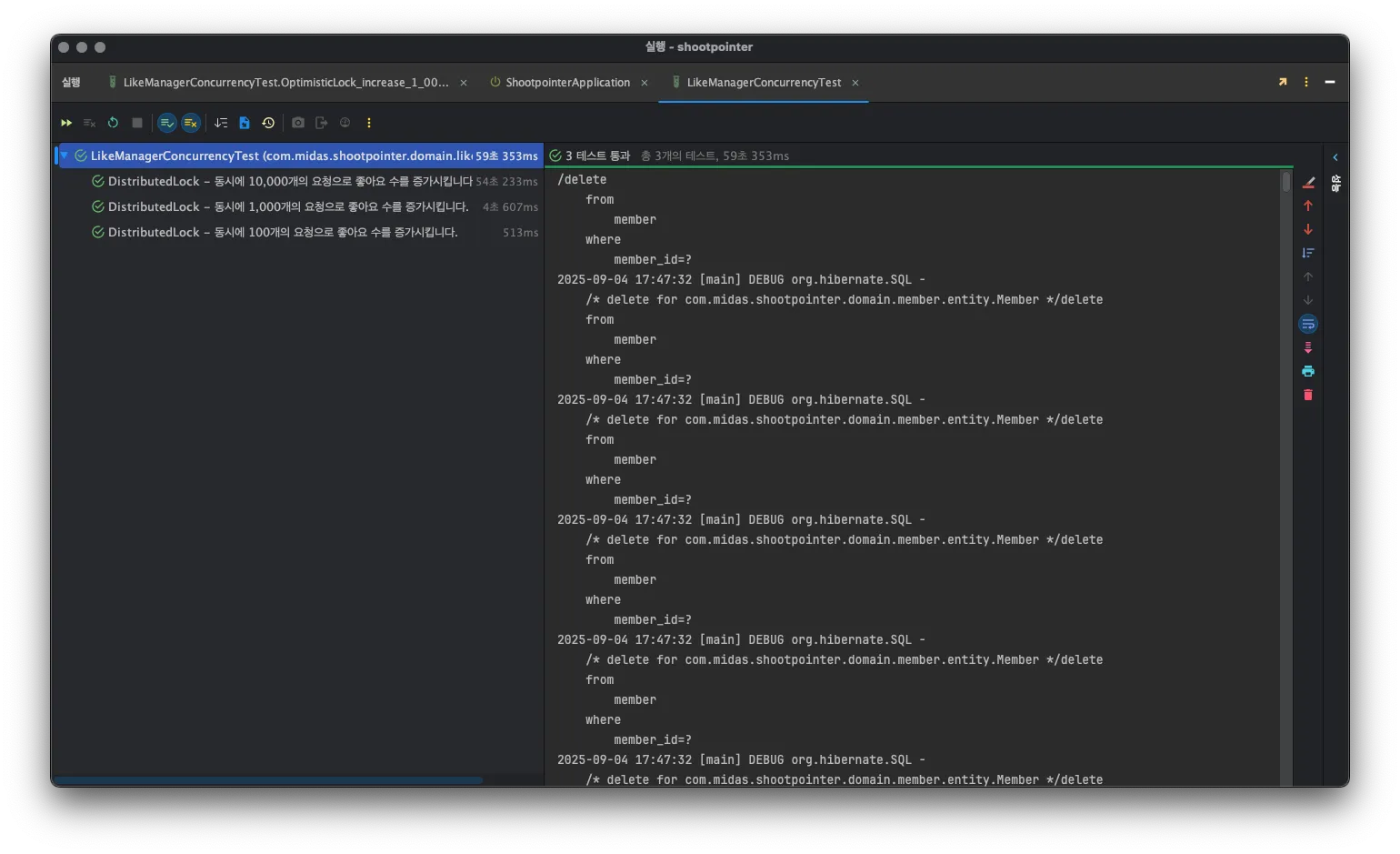Click the console vertical scrollbar thumb
Screen dimensions: 1400x854
pos(1286,182)
